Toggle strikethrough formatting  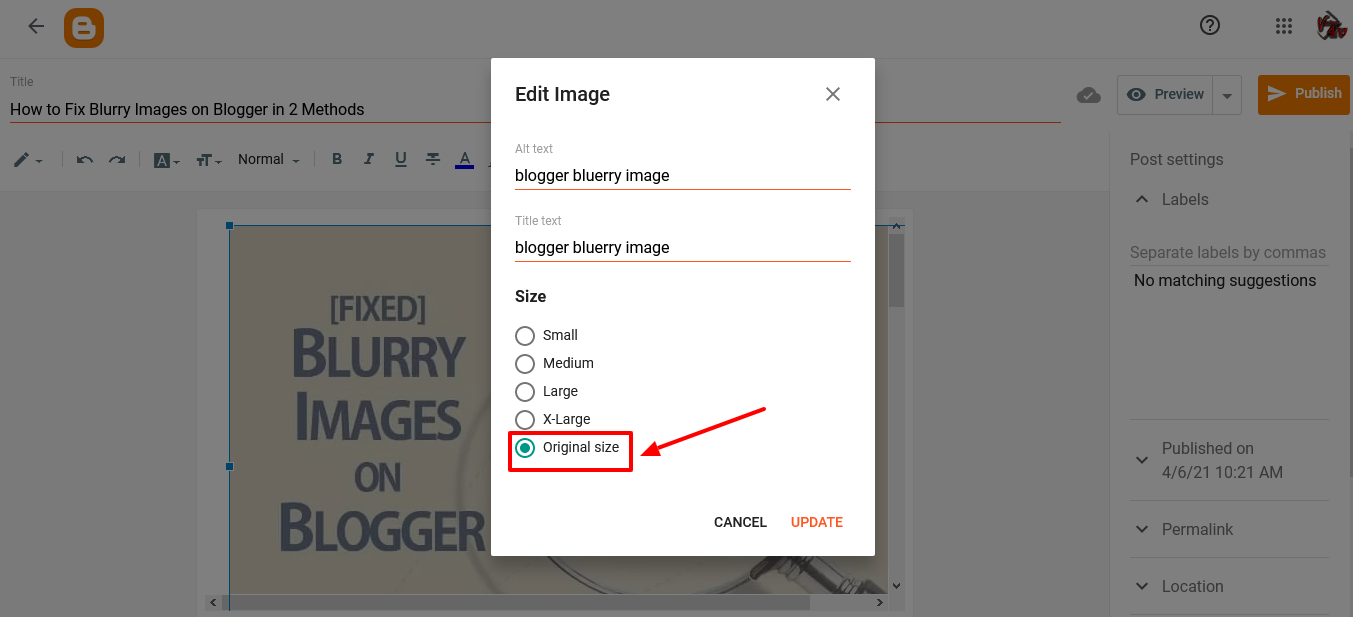pyautogui.click(x=433, y=159)
